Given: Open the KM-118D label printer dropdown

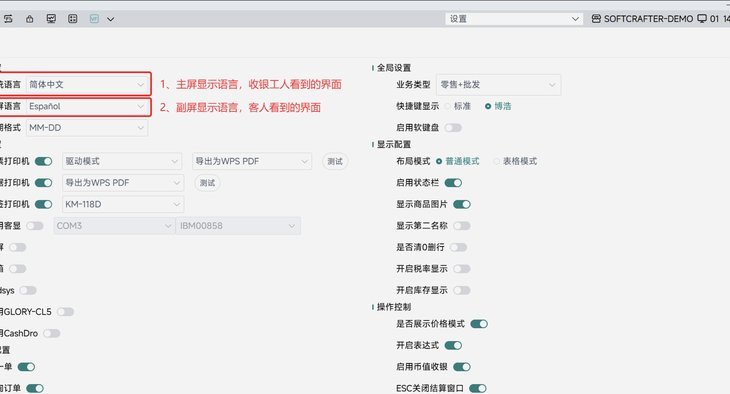Looking at the screenshot, I should click(x=123, y=204).
